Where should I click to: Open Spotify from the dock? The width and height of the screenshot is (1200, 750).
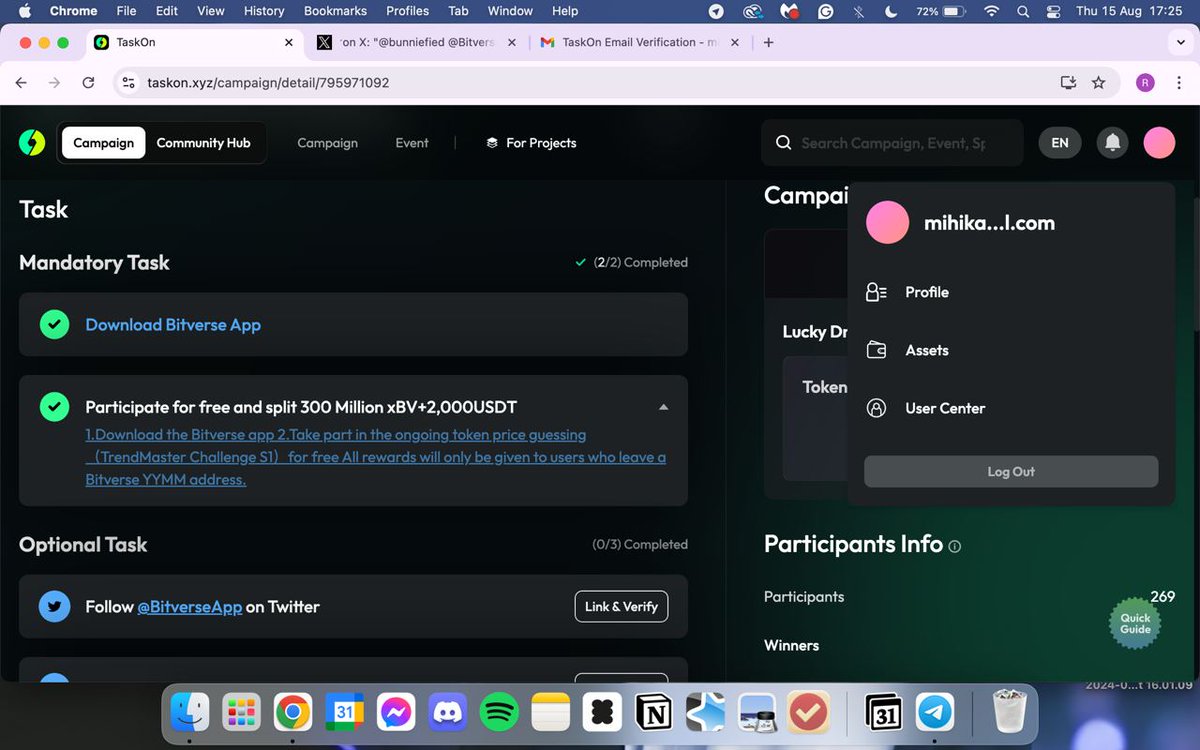tap(499, 713)
